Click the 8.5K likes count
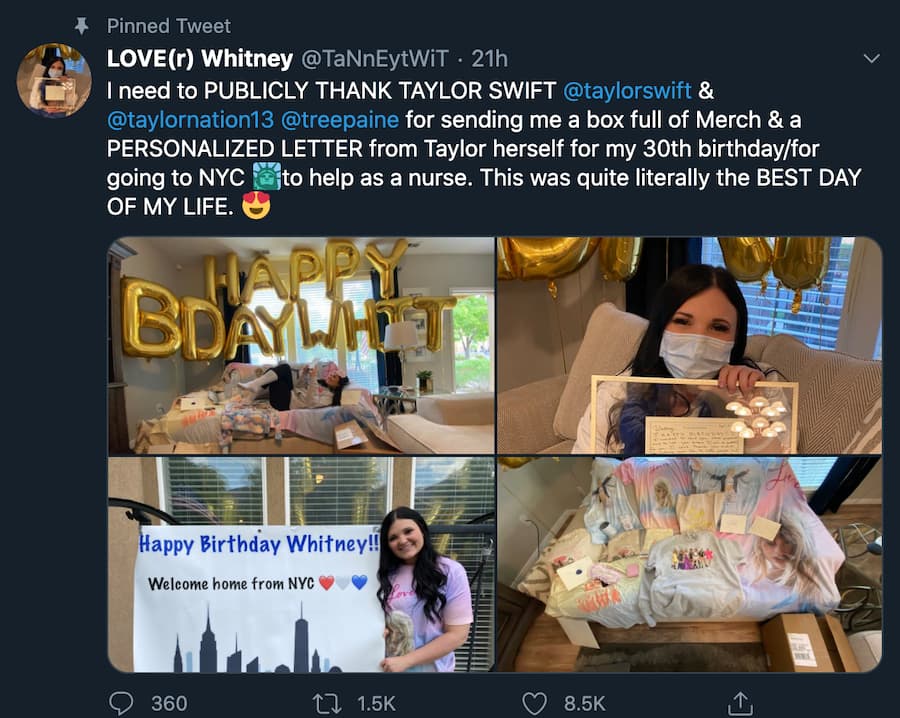Viewport: 900px width, 718px height. [x=584, y=703]
